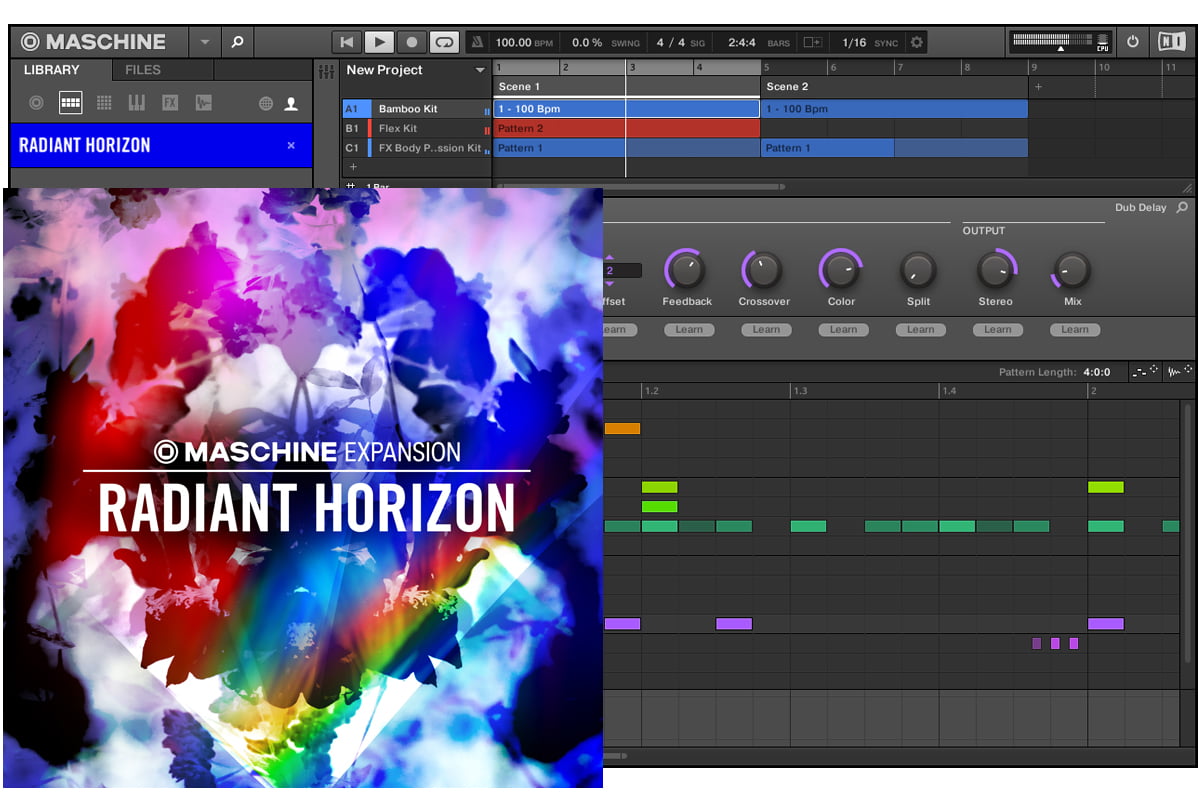Screen dimensions: 1200x800
Task: Click bar 5 on arranger timeline
Action: [767, 68]
